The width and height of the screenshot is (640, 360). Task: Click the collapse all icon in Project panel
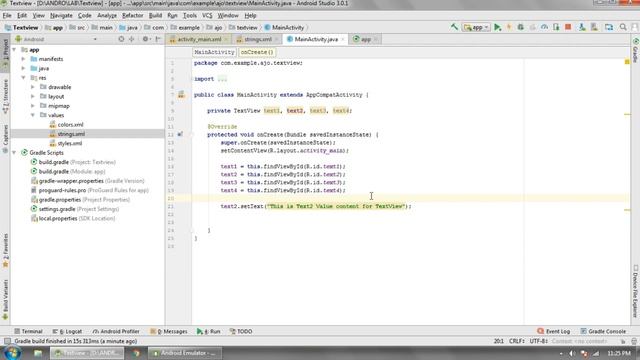click(131, 39)
